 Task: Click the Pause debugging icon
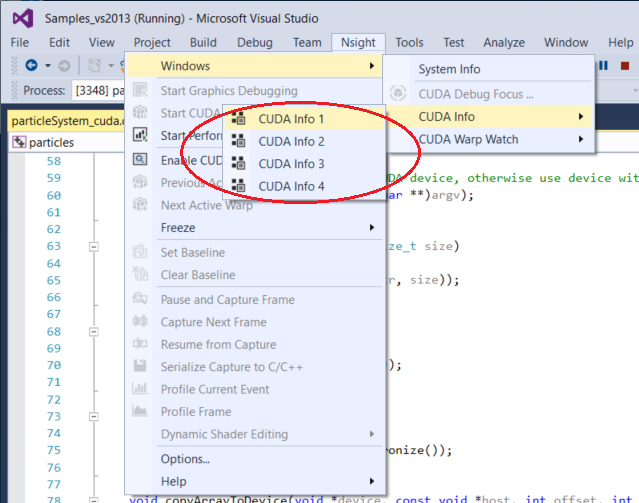(x=604, y=65)
